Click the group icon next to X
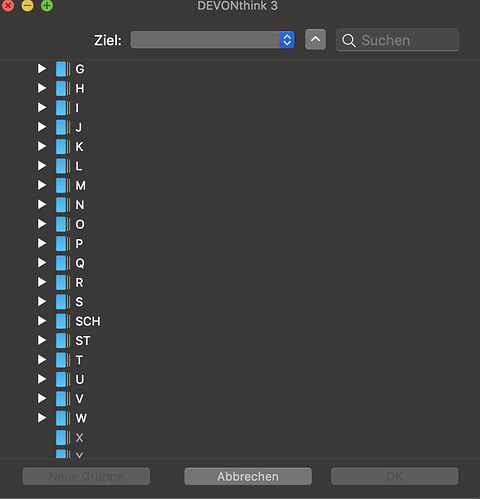Viewport: 480px width, 499px height. click(x=63, y=437)
